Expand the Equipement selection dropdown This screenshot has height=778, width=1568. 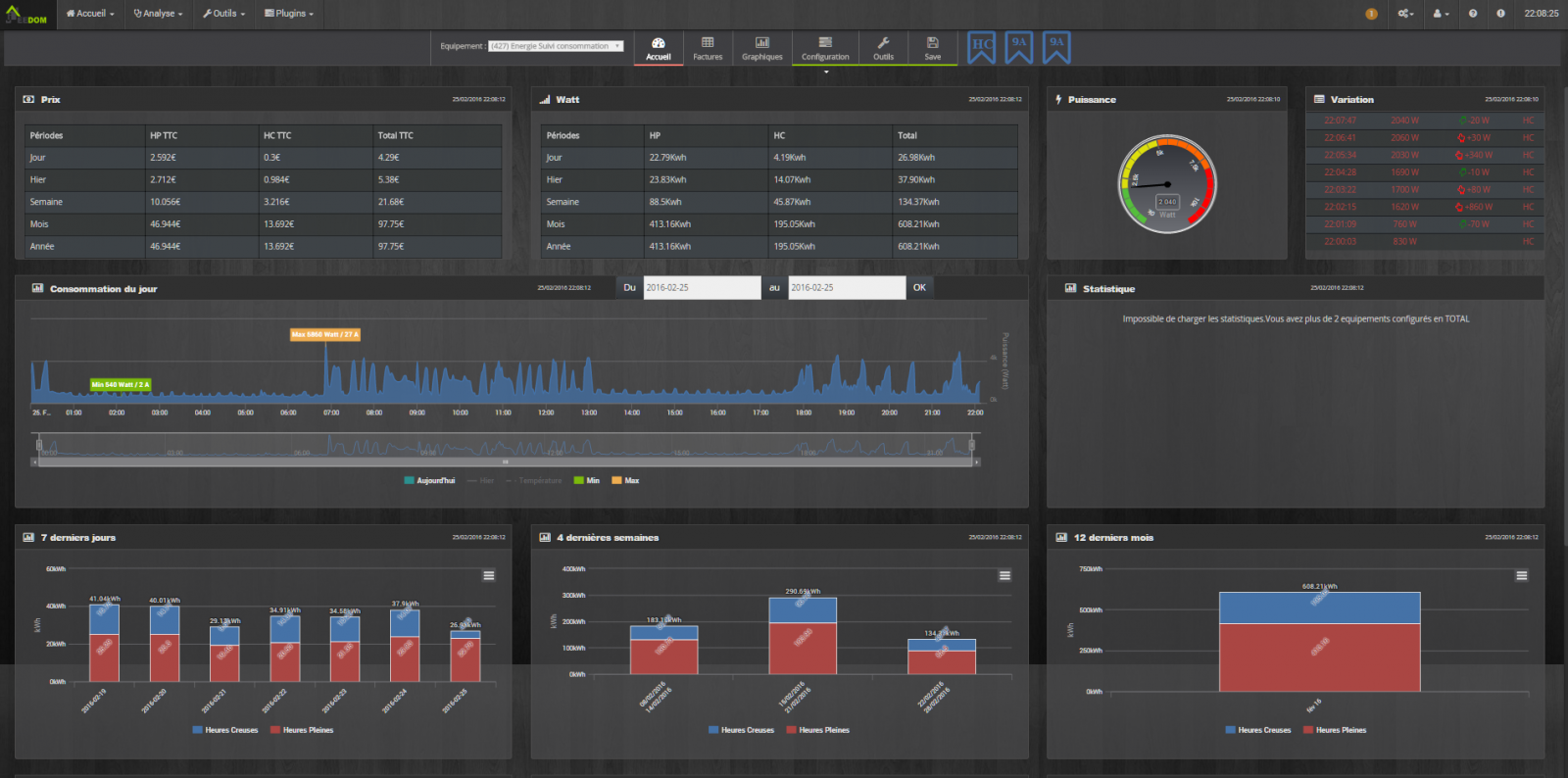click(556, 46)
